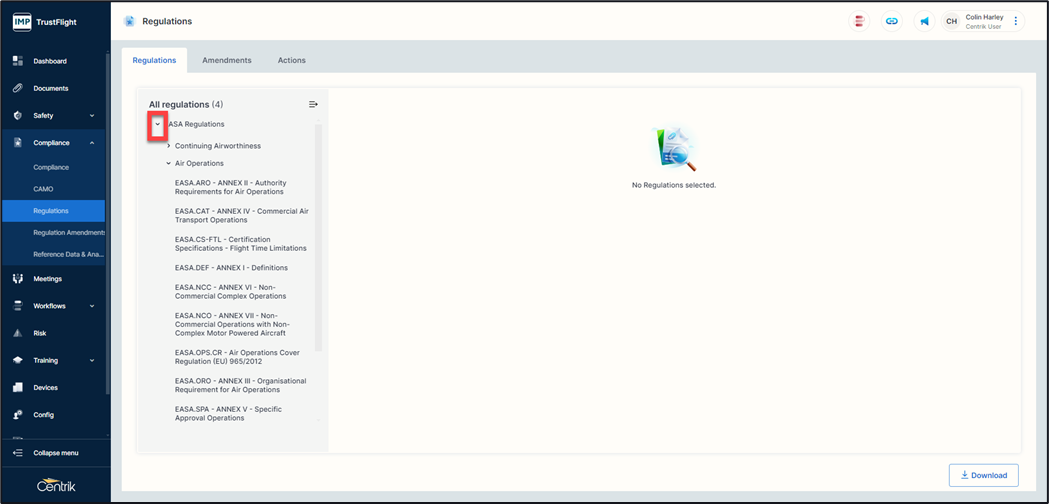The image size is (1049, 504).
Task: Click the Colin Harley user name
Action: [x=984, y=17]
